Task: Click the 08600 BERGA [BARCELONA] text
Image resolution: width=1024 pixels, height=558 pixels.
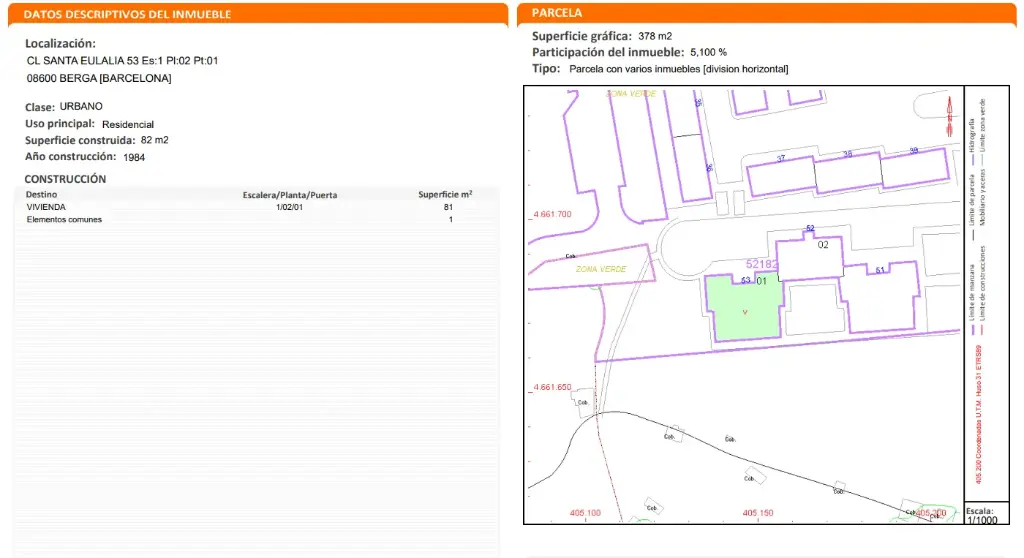Action: pos(98,78)
